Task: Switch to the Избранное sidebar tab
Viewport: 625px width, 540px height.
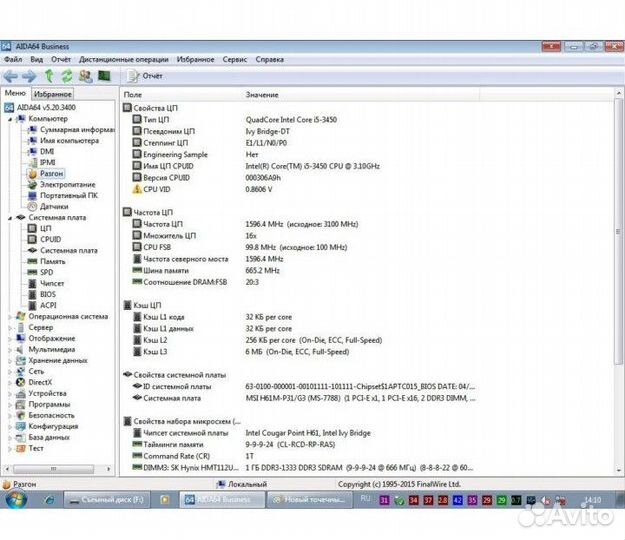Action: 52,94
